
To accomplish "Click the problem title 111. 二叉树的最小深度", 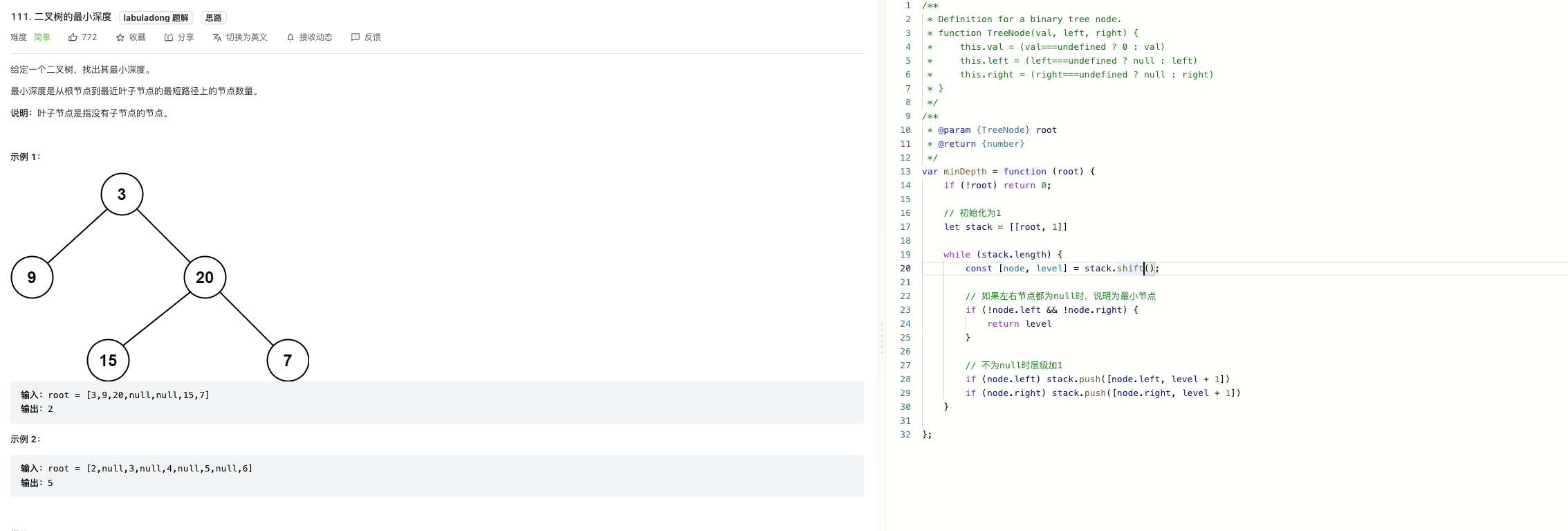I will click(61, 17).
